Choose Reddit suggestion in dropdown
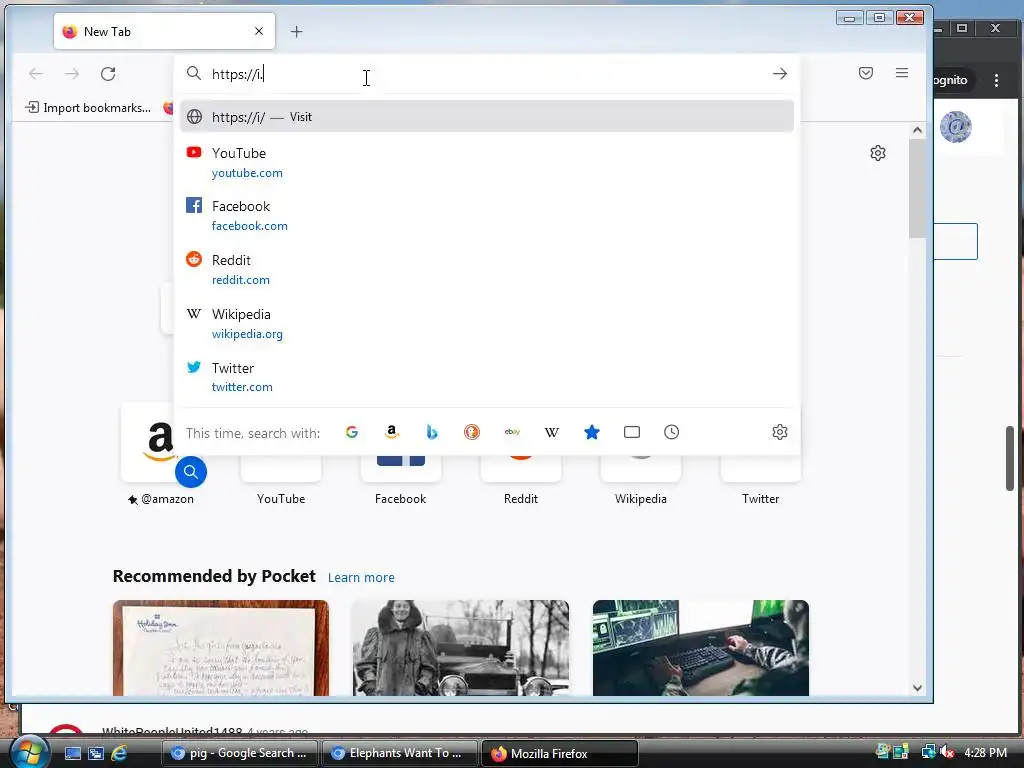Viewport: 1024px width, 768px height. click(487, 269)
